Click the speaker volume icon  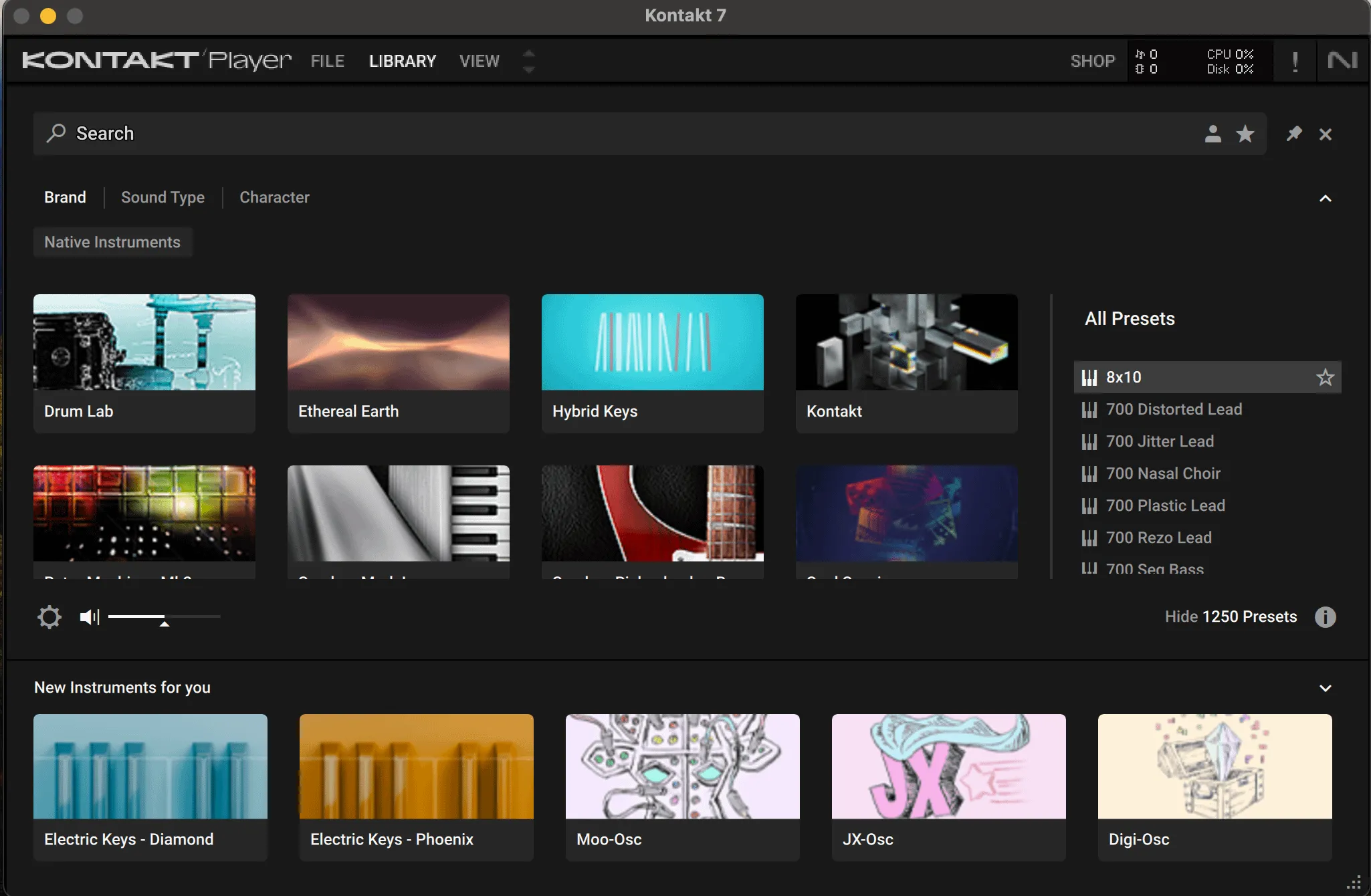pos(88,617)
